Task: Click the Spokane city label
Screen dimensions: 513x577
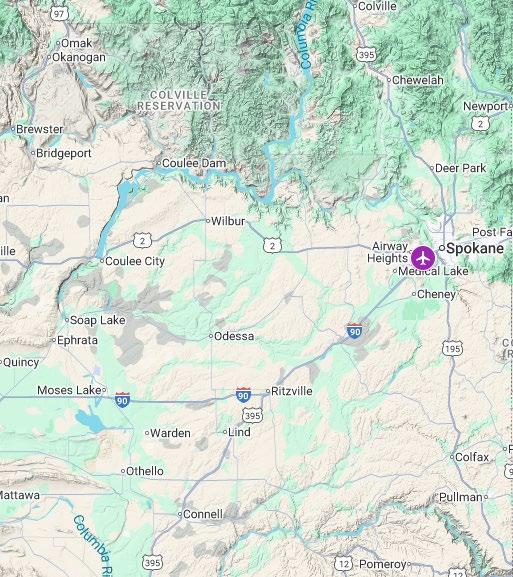Action: [475, 248]
